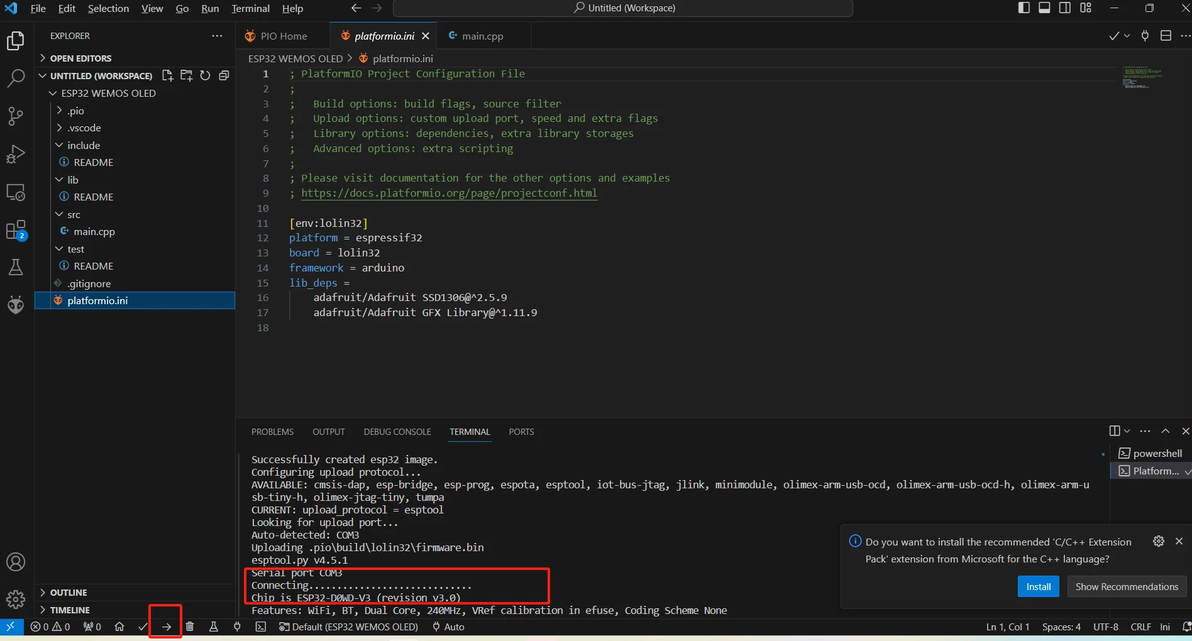Screen dimensions: 1192x641
Task: Click Default (ESP32 WEMOS OLED) environment switcher
Action: click(348, 627)
